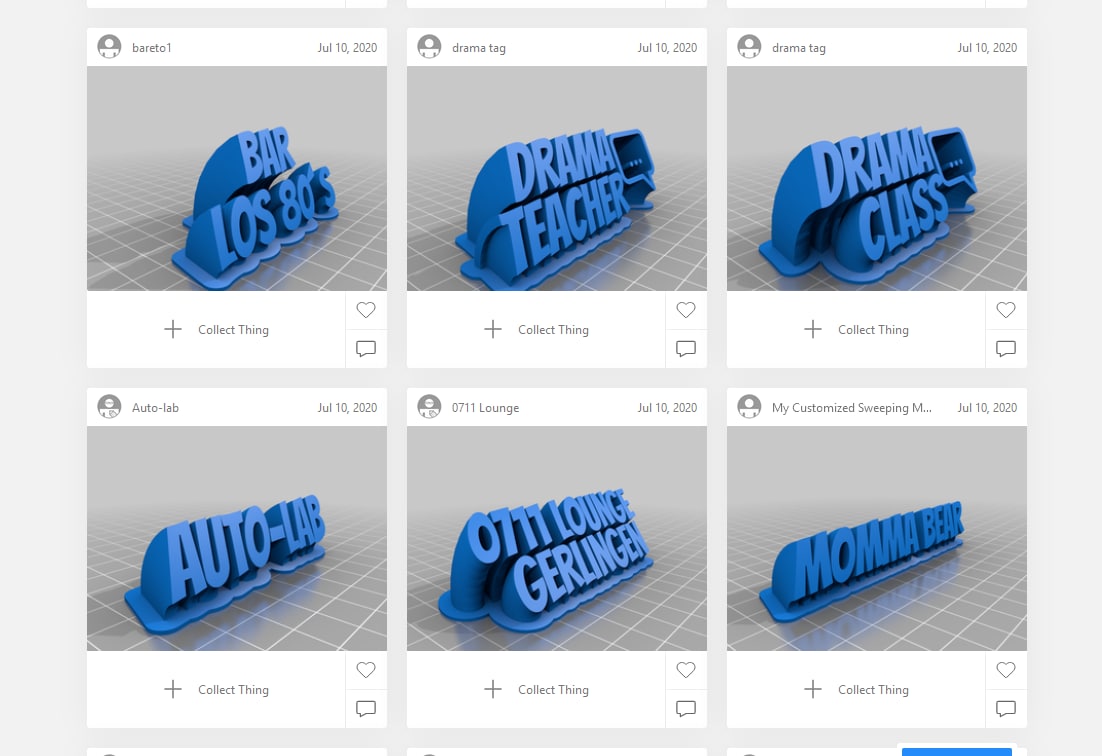Viewport: 1102px width, 756px height.
Task: Open the Auto-lab title link
Action: click(155, 408)
